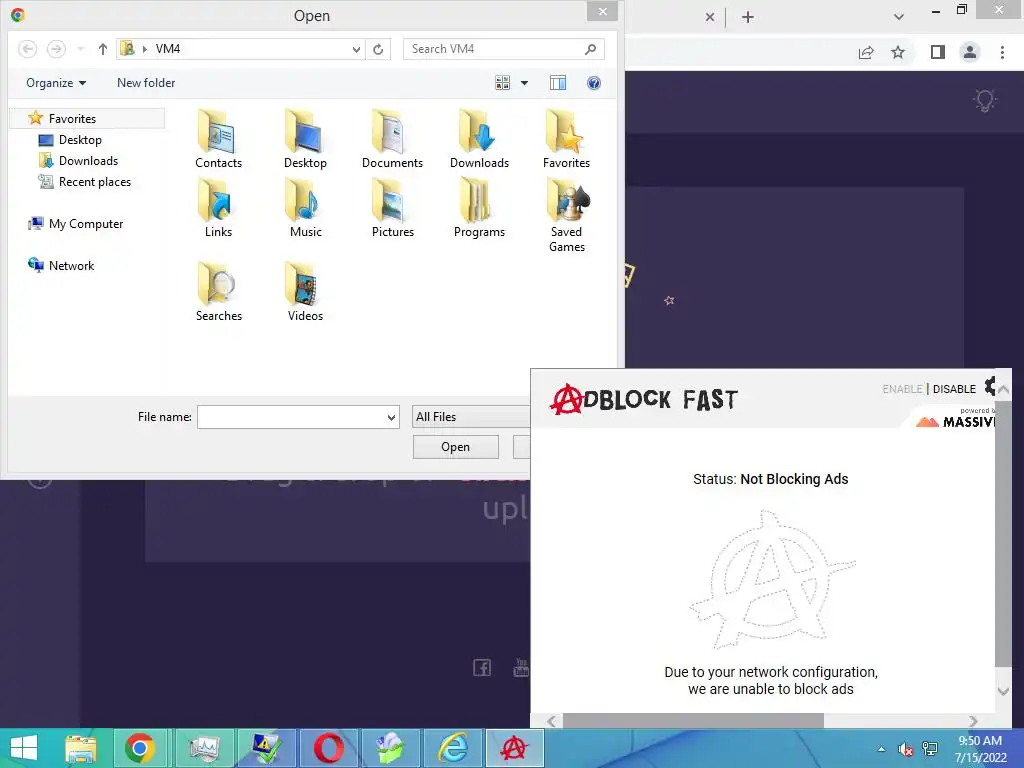
Task: Click Chrome share page icon
Action: (x=866, y=52)
